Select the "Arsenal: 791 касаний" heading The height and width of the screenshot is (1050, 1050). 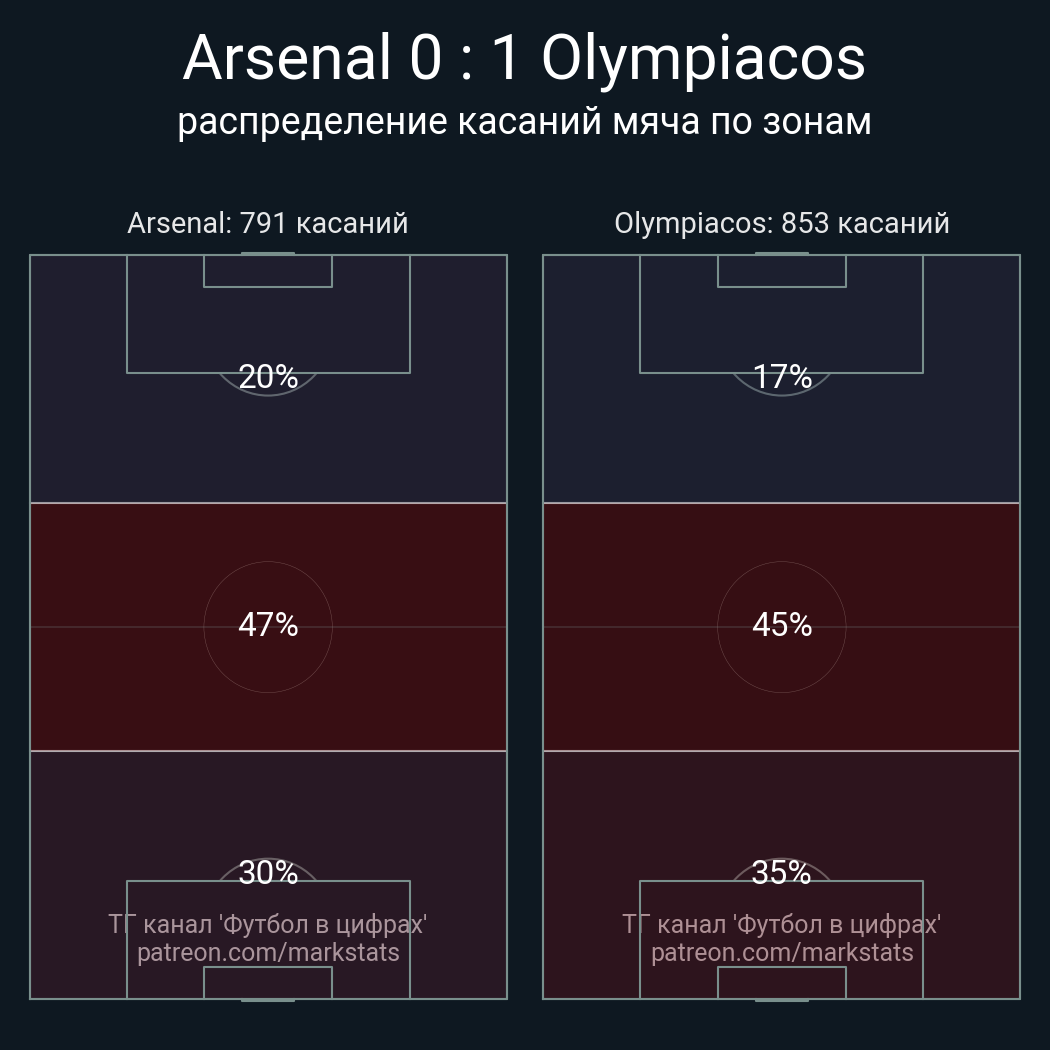click(268, 223)
